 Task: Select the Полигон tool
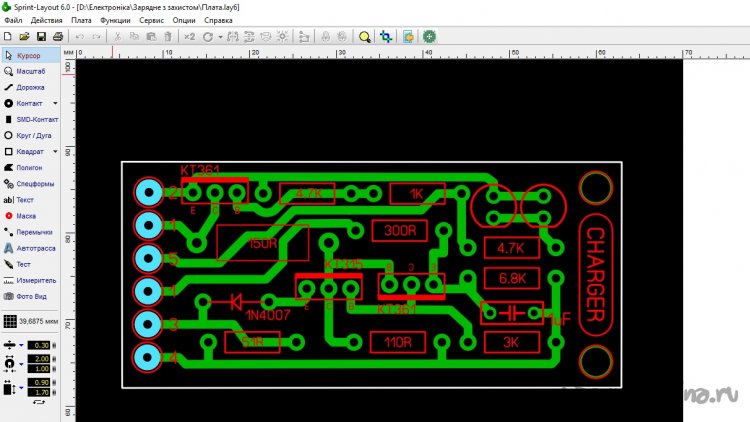click(x=28, y=167)
